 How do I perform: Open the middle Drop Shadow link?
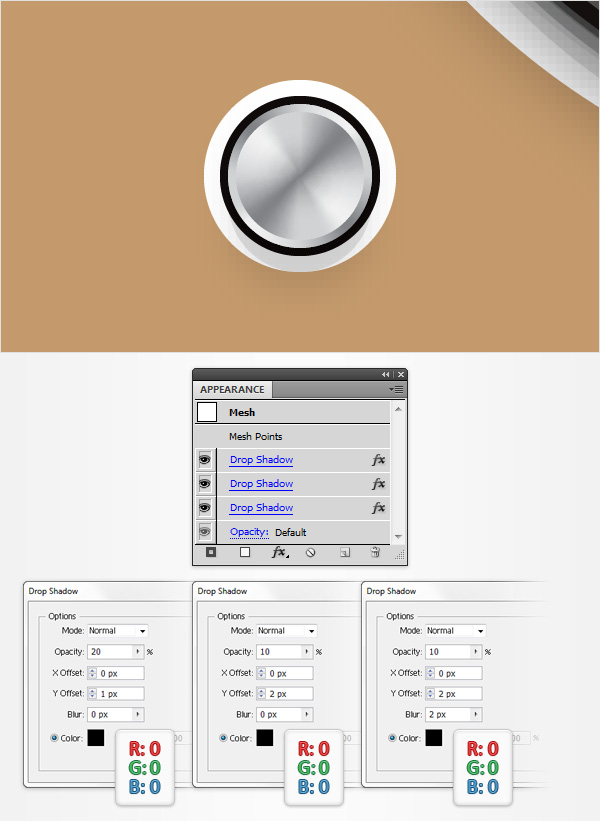tap(261, 484)
